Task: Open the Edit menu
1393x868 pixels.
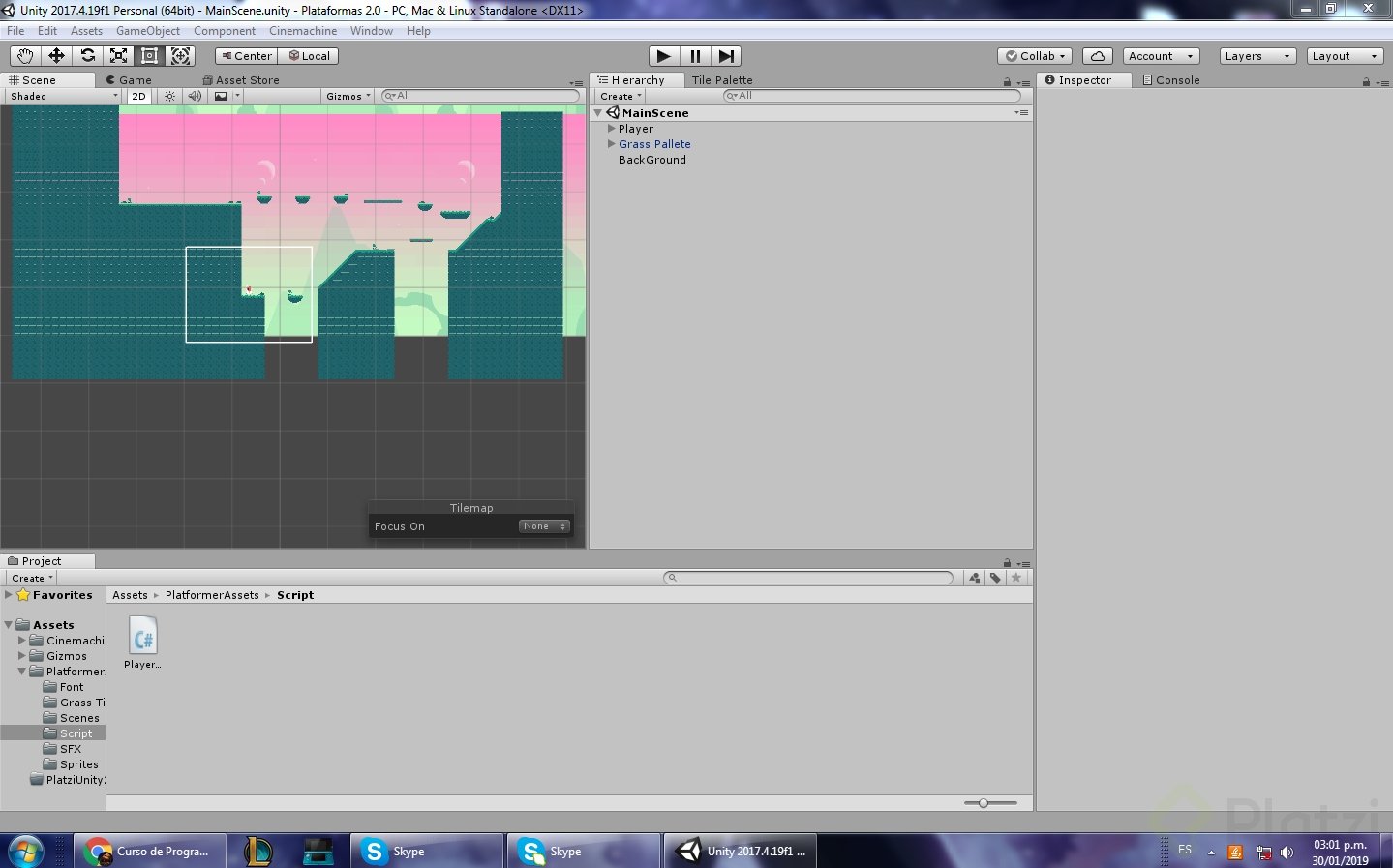Action: coord(47,31)
